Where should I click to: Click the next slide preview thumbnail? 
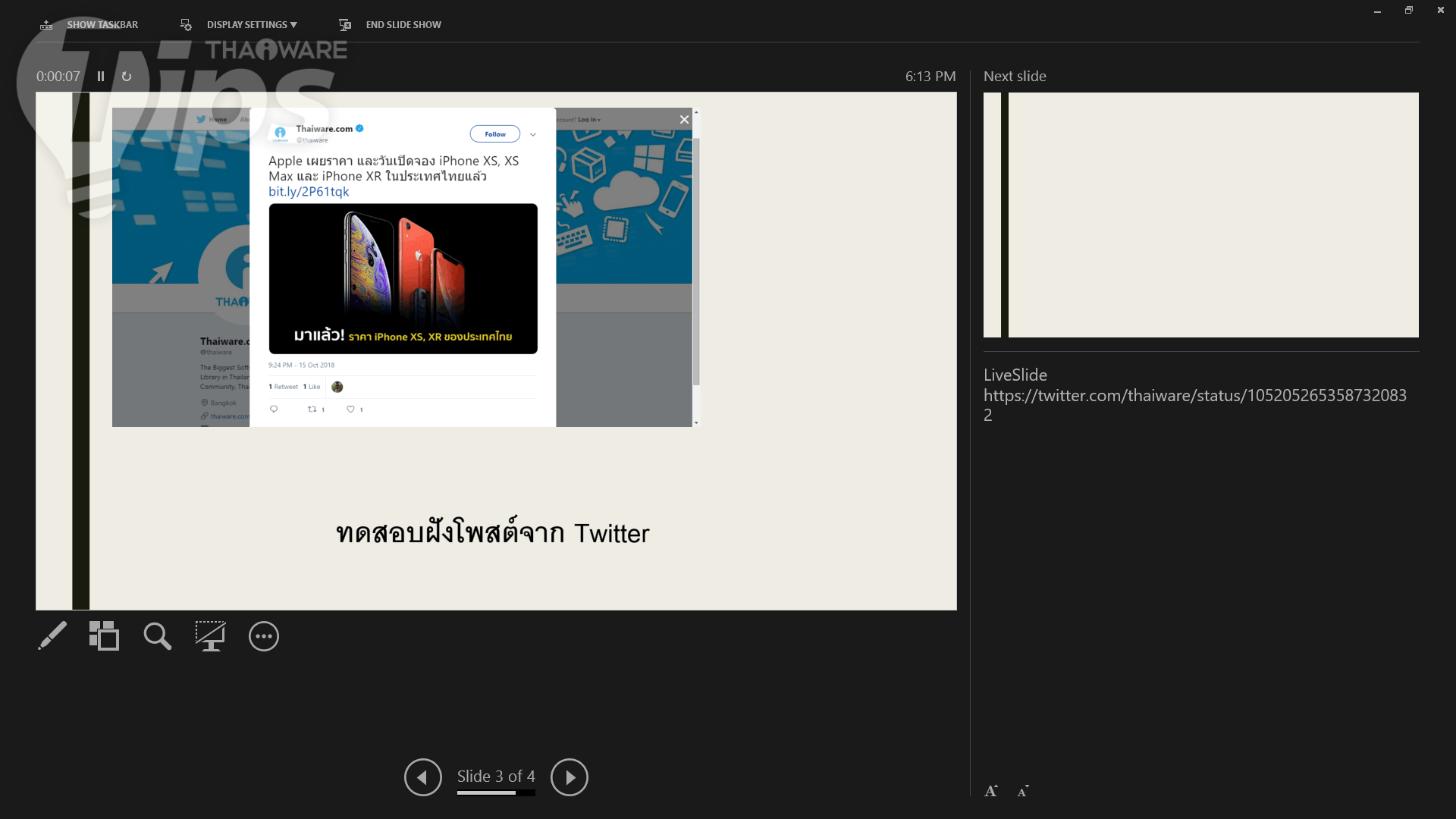point(1200,215)
